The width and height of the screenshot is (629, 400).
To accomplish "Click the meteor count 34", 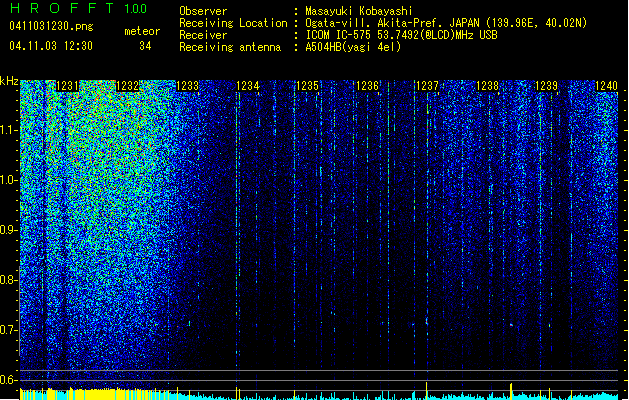I will [145, 46].
